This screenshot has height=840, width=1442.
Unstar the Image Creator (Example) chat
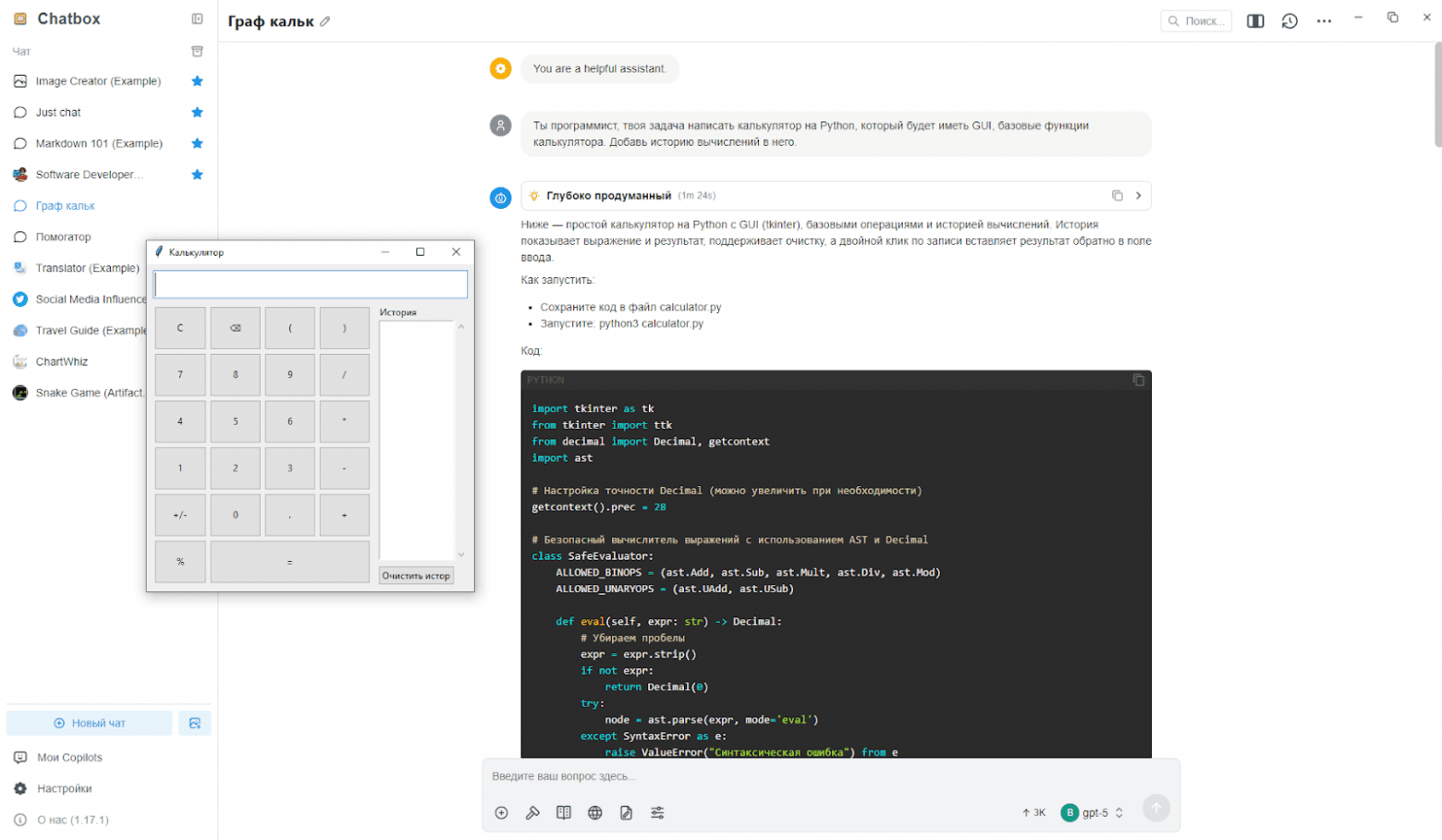tap(196, 81)
